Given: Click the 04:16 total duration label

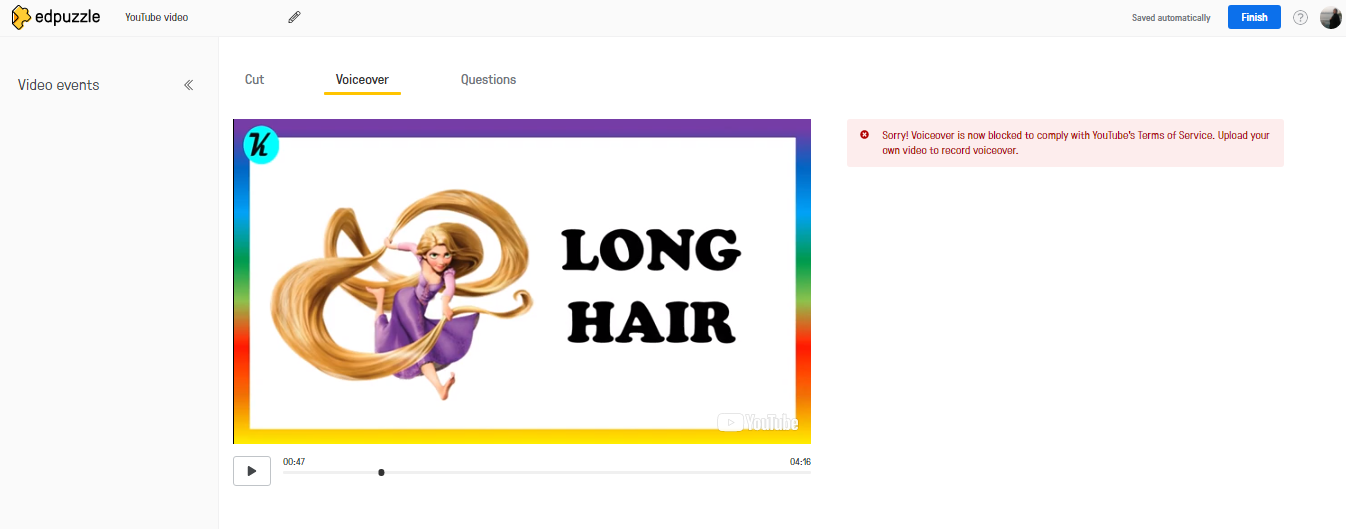Looking at the screenshot, I should point(800,462).
